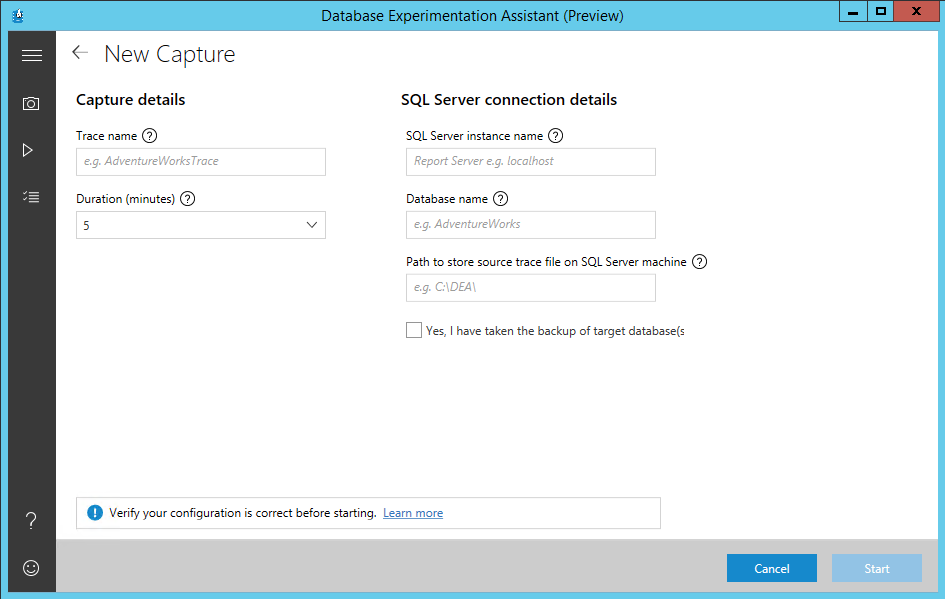The width and height of the screenshot is (945, 599).
Task: Open the Capture section via camera icon
Action: pos(31,103)
